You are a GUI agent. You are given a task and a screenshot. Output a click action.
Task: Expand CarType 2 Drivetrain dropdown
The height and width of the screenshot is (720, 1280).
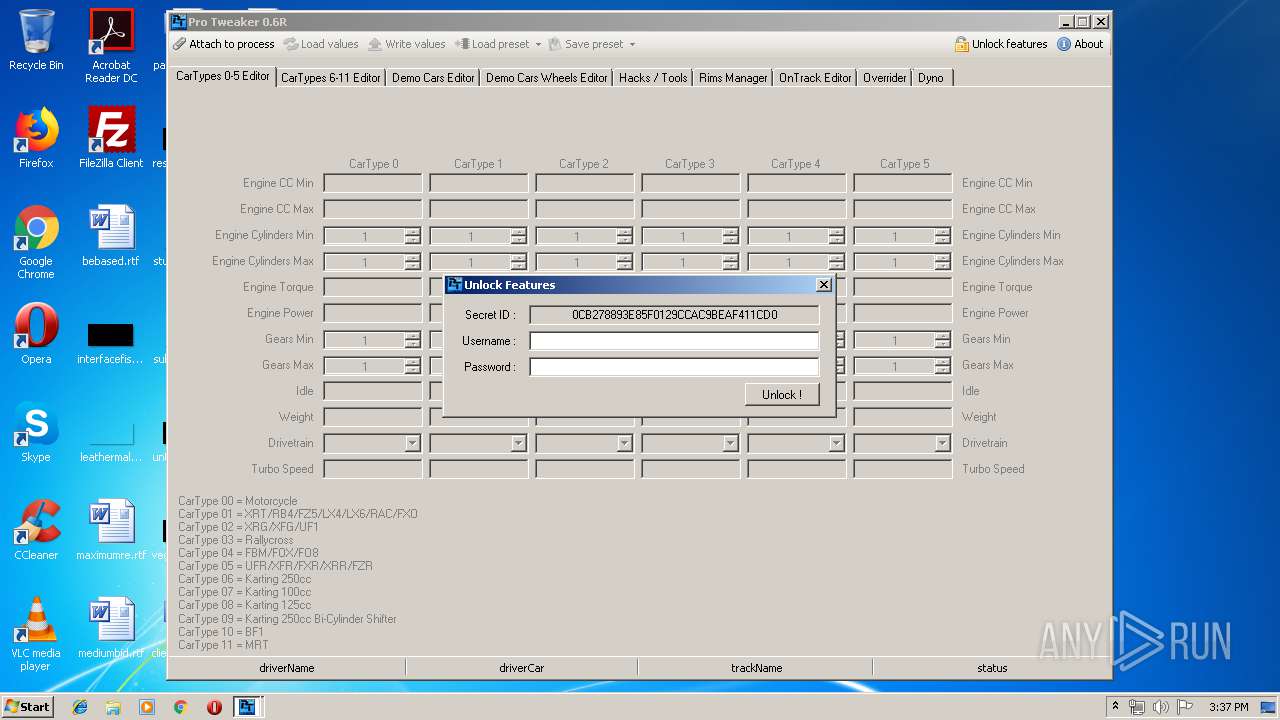tap(624, 443)
